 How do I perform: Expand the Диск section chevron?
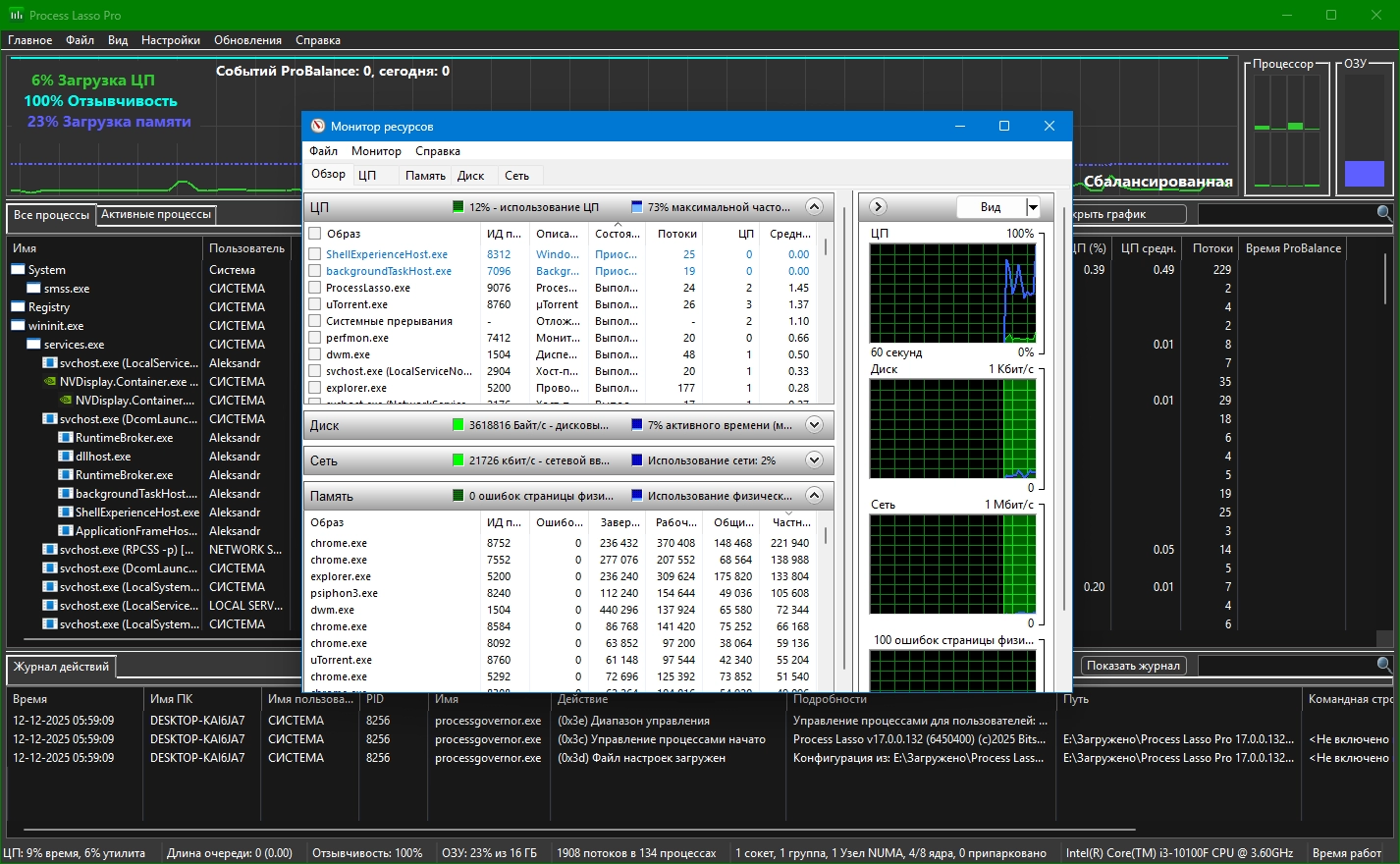813,425
